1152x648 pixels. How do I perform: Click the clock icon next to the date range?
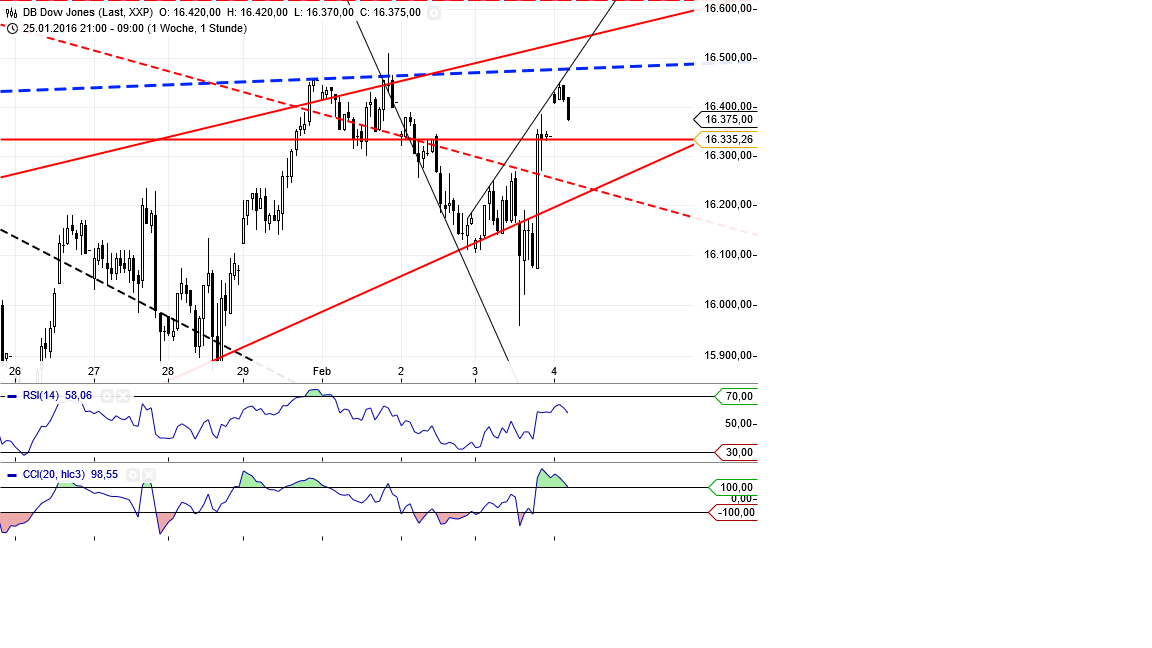(x=13, y=28)
